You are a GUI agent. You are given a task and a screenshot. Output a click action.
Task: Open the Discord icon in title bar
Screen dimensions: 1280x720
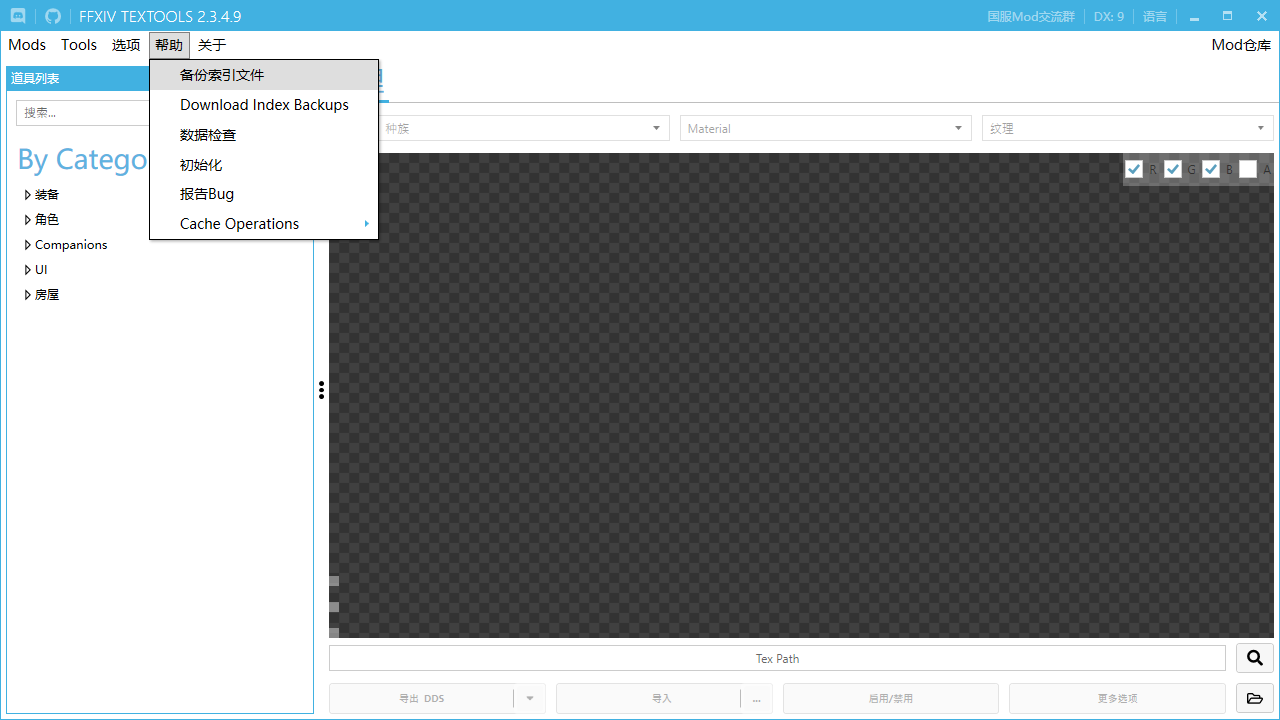click(x=19, y=16)
